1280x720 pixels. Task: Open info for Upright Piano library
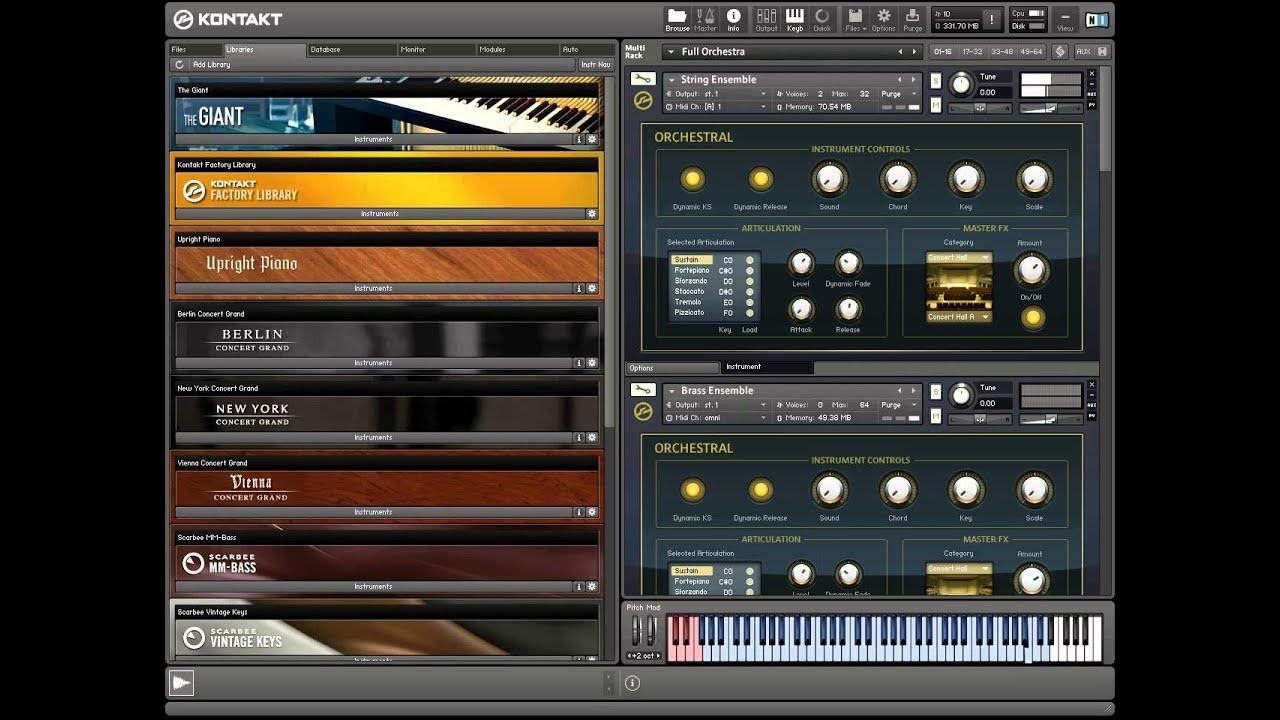579,288
